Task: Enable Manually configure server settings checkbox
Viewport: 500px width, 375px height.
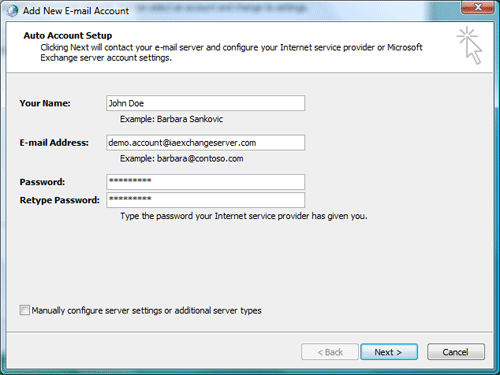Action: click(25, 310)
